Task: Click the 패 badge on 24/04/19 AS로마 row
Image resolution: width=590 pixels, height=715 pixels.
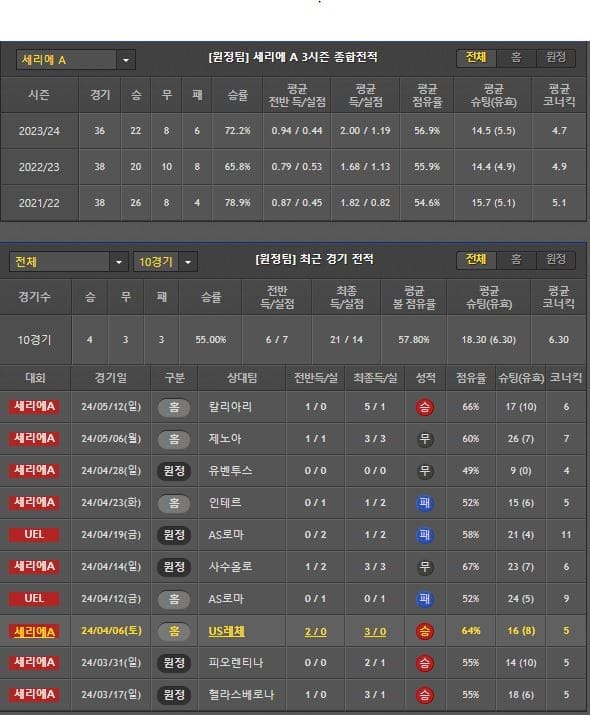Action: point(424,535)
